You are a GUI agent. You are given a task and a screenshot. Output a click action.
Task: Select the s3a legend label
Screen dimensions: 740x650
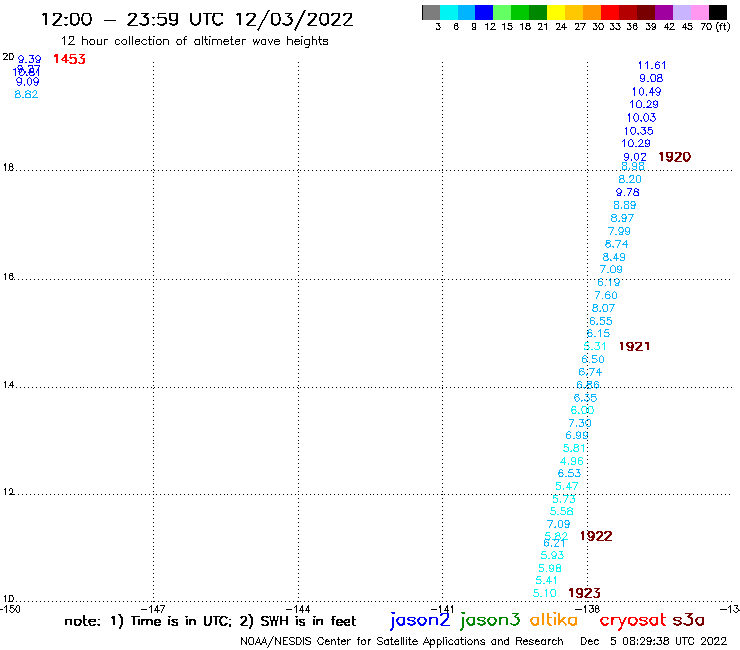point(688,620)
